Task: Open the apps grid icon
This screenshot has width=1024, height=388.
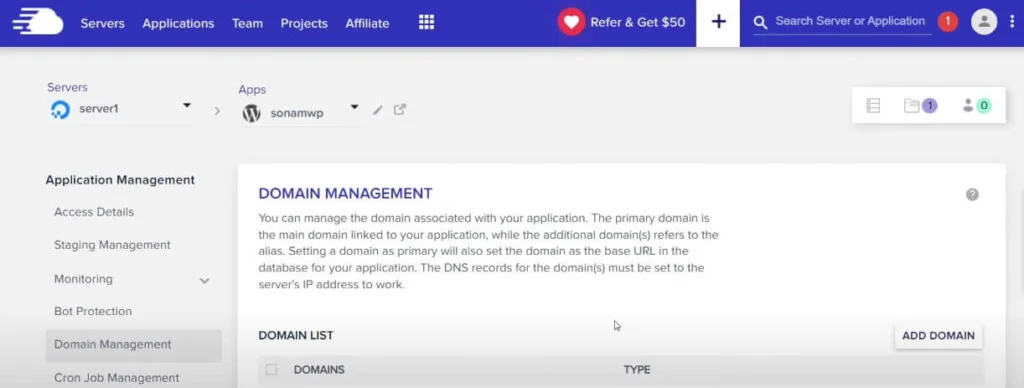Action: coord(426,23)
